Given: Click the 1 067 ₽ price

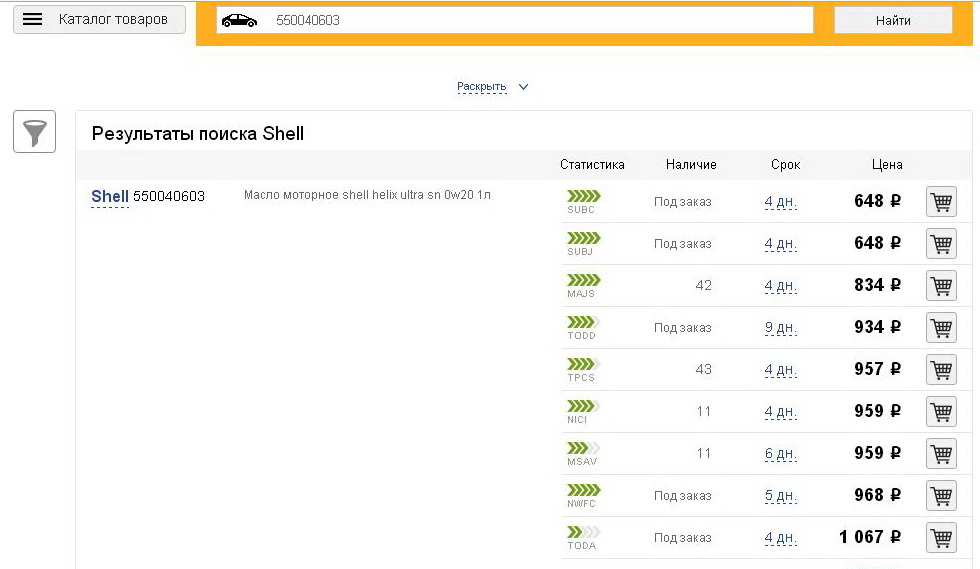Looking at the screenshot, I should click(x=870, y=537).
